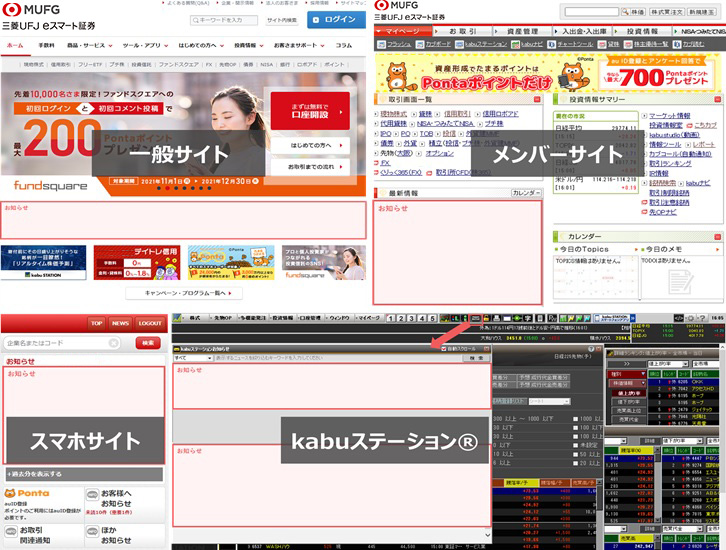Open デイトレ信用 banner thumbnail
Image resolution: width=726 pixels, height=550 pixels.
point(137,262)
